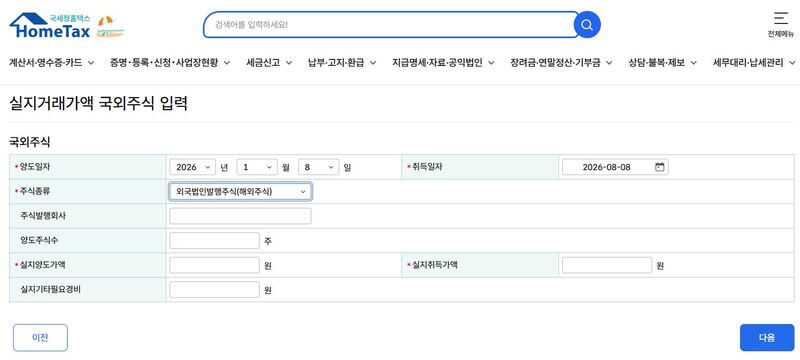800x360 pixels.
Task: Open the 양도일자 day dropdown showing 8
Action: tap(318, 167)
